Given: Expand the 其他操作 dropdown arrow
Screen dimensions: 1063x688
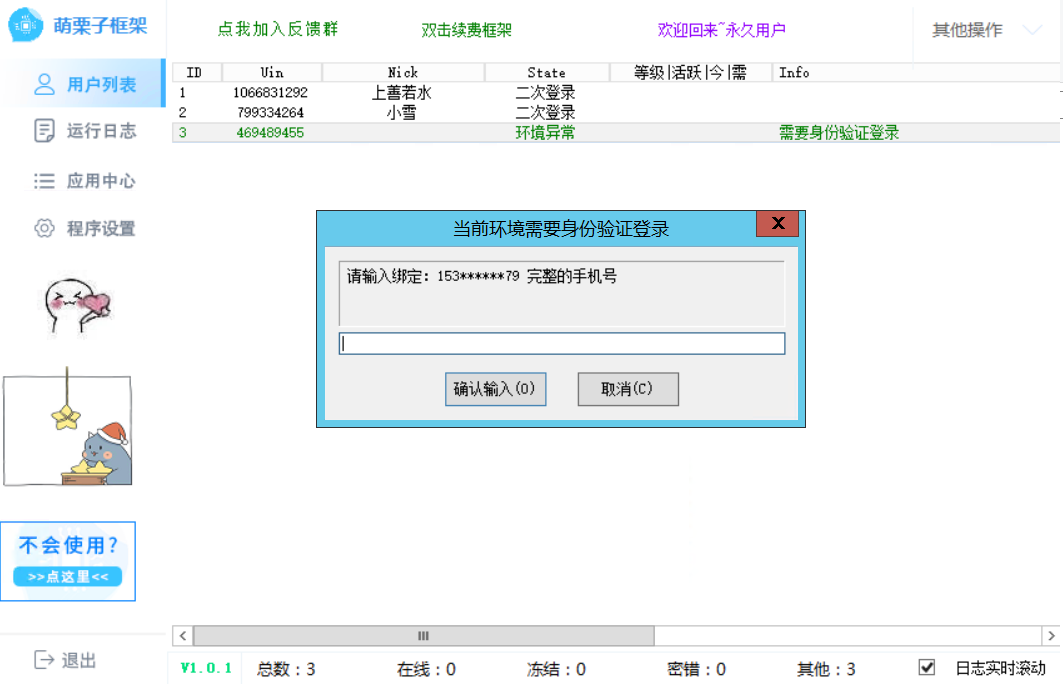Looking at the screenshot, I should [1032, 30].
